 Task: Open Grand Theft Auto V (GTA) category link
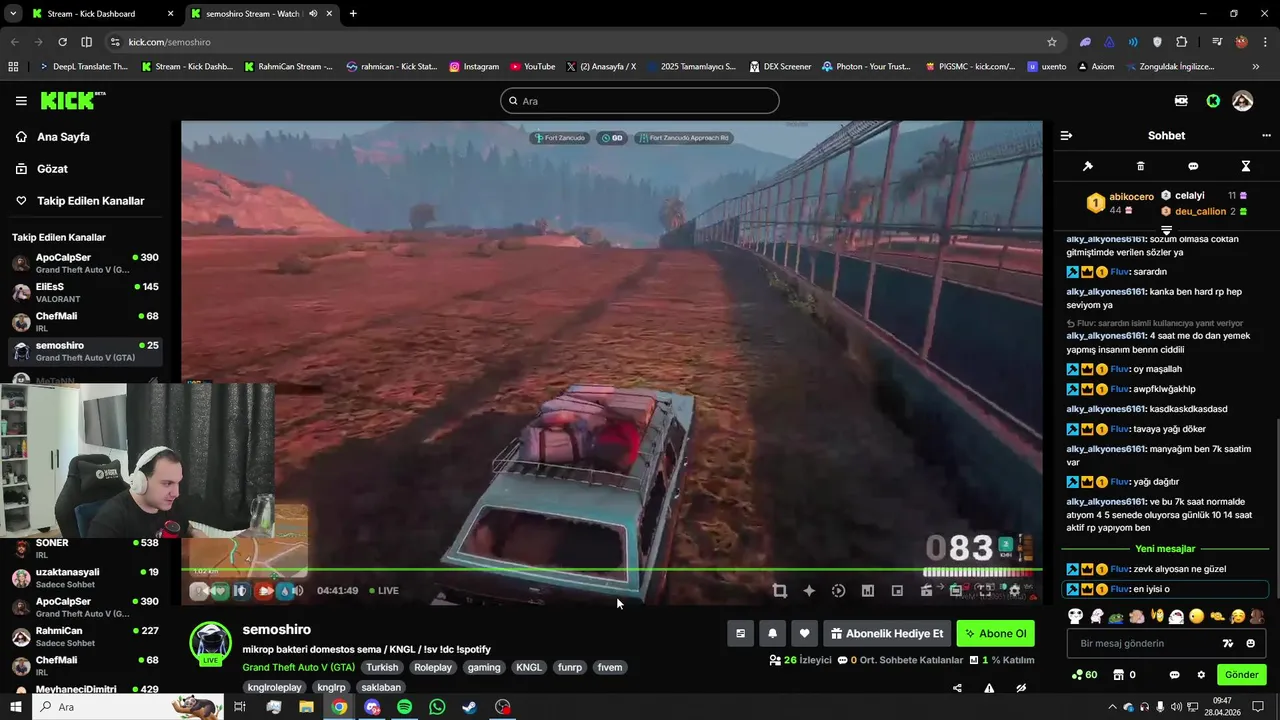coord(298,667)
